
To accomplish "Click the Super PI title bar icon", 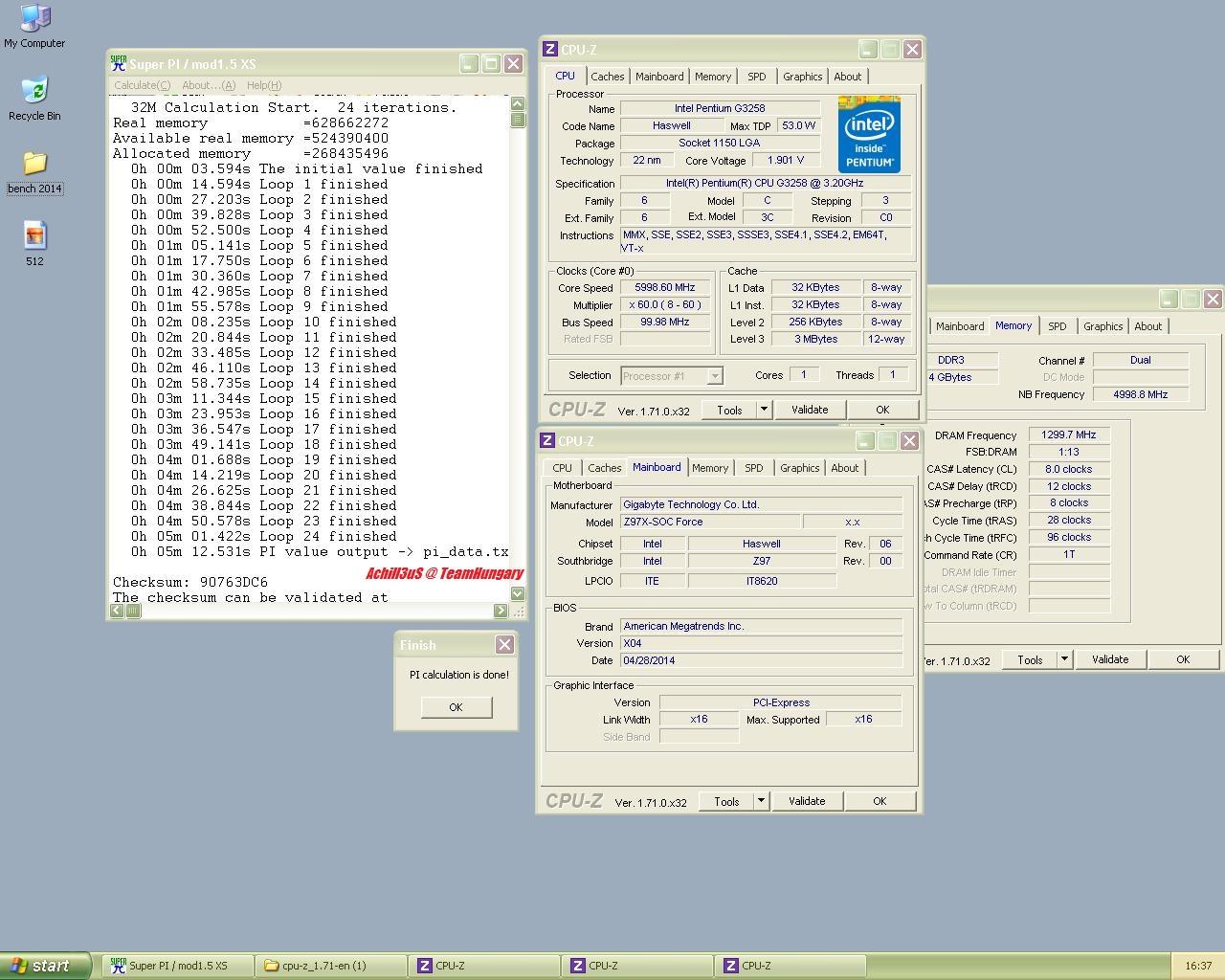I will coord(119,64).
